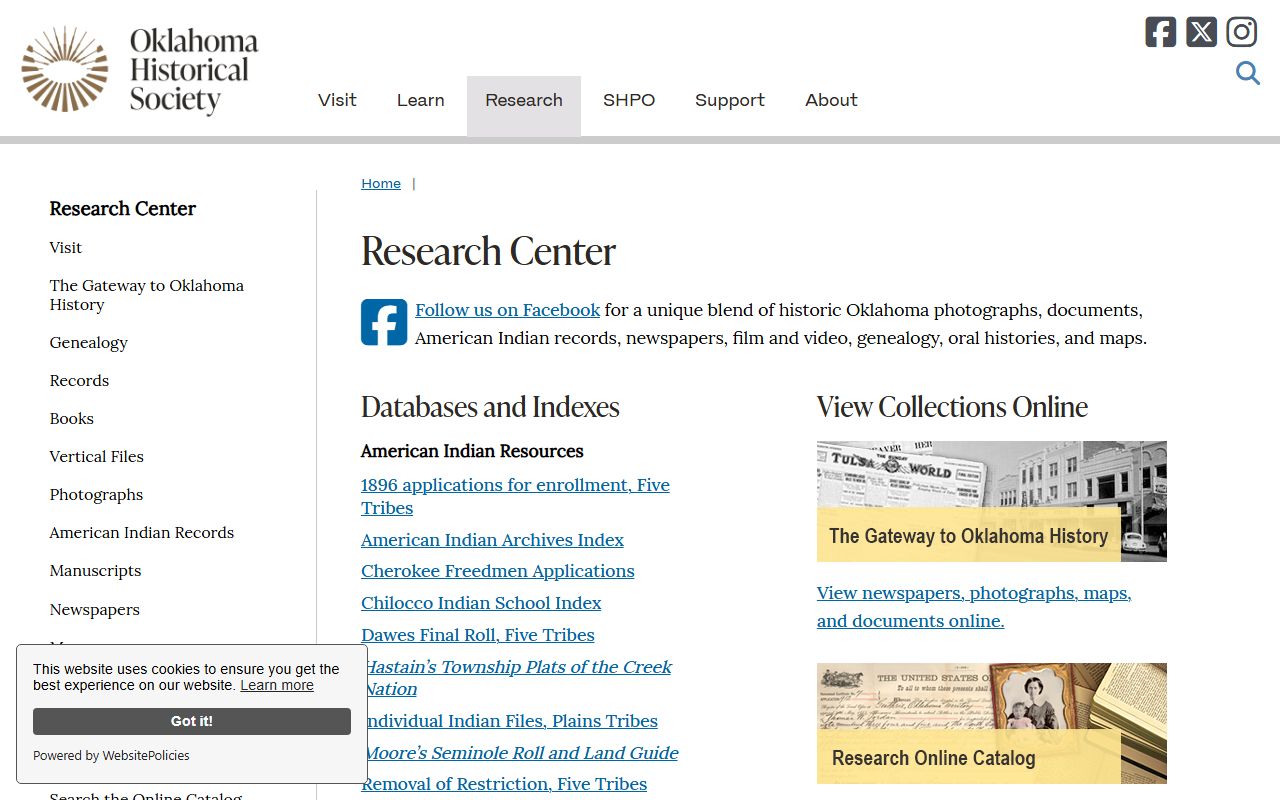Open American Indian Records in the sidebar
The width and height of the screenshot is (1280, 800).
[x=142, y=532]
